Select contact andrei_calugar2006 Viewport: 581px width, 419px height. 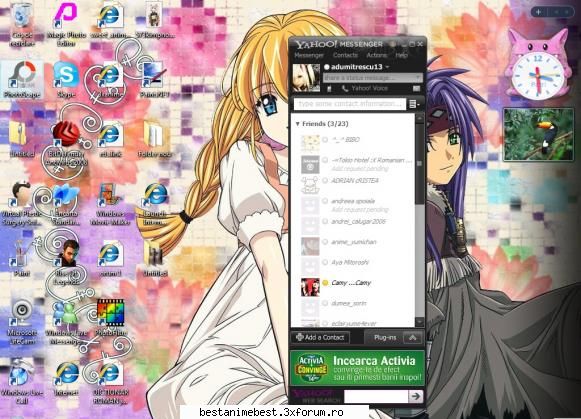point(353,226)
